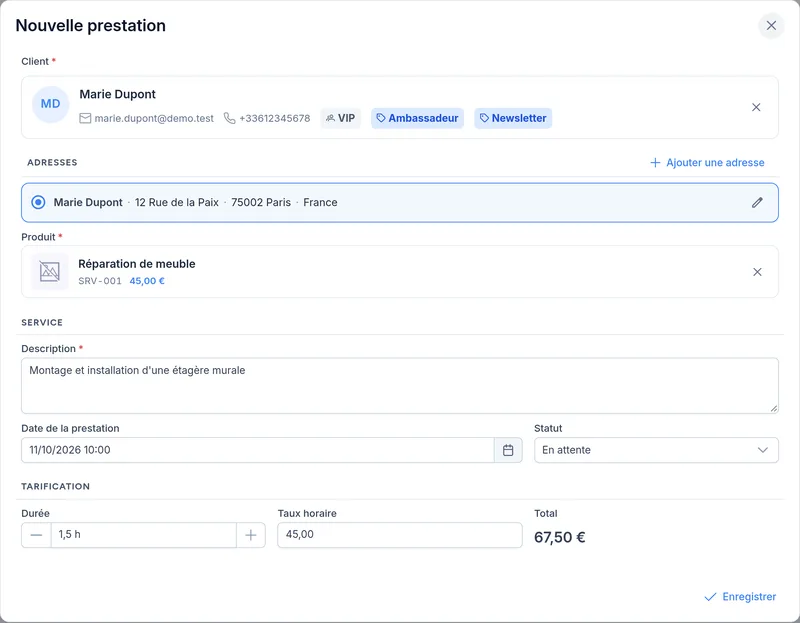Click the 75002 Paris address text
This screenshot has width=800, height=623.
click(261, 203)
